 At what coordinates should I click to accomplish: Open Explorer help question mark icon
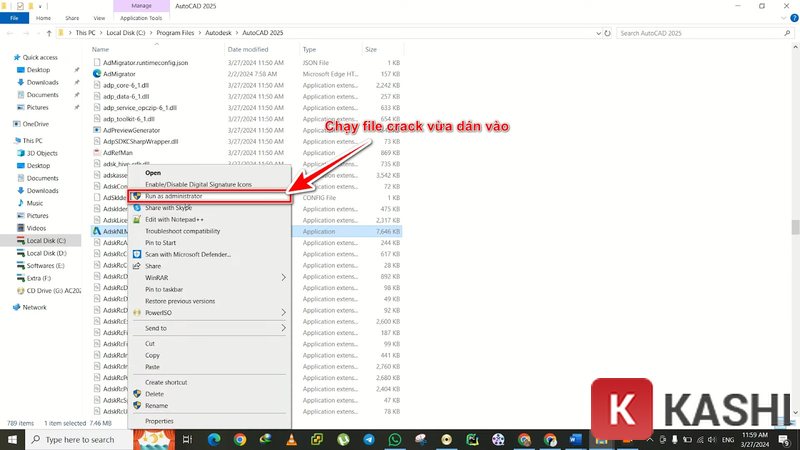(794, 18)
